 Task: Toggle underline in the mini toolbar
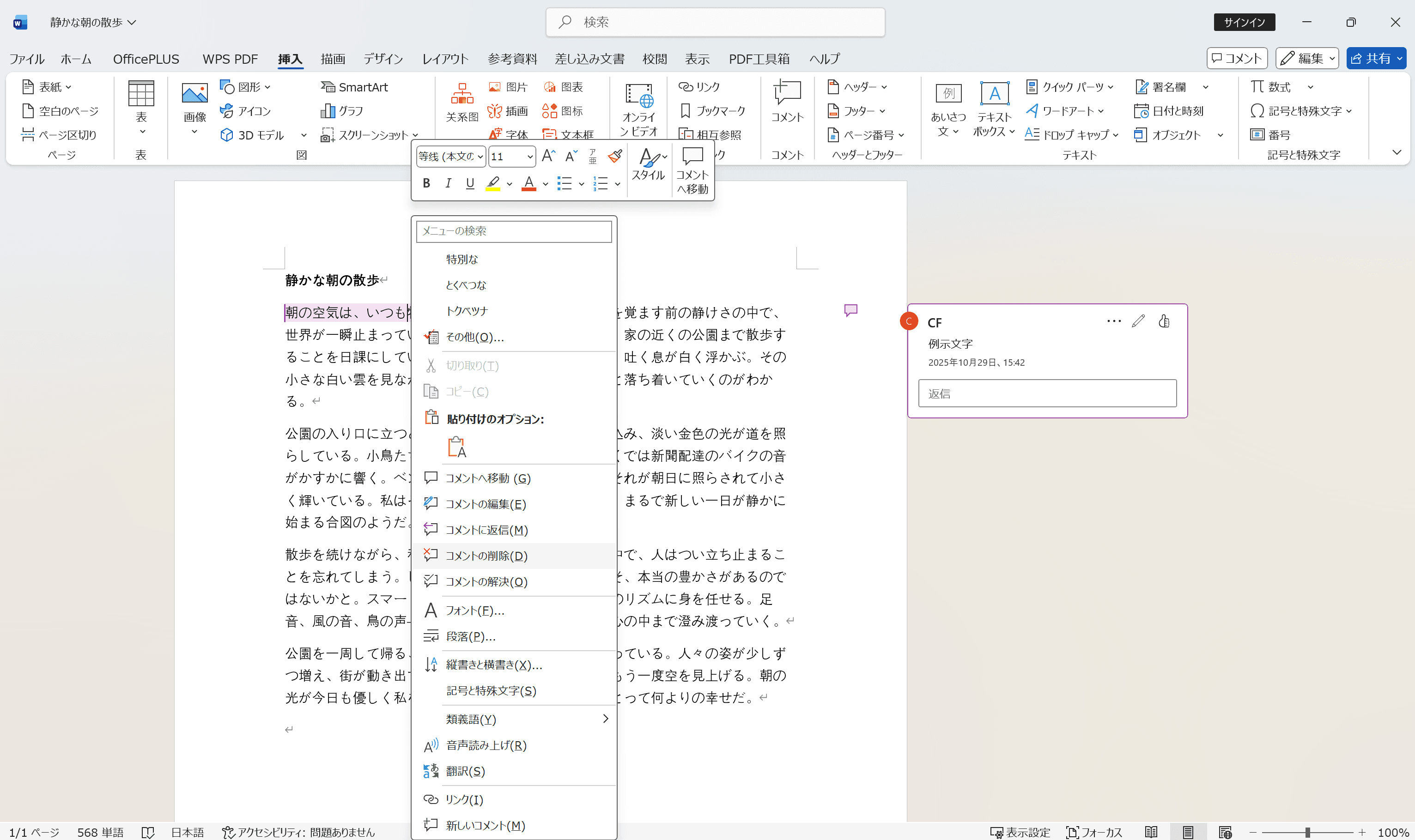(x=469, y=183)
